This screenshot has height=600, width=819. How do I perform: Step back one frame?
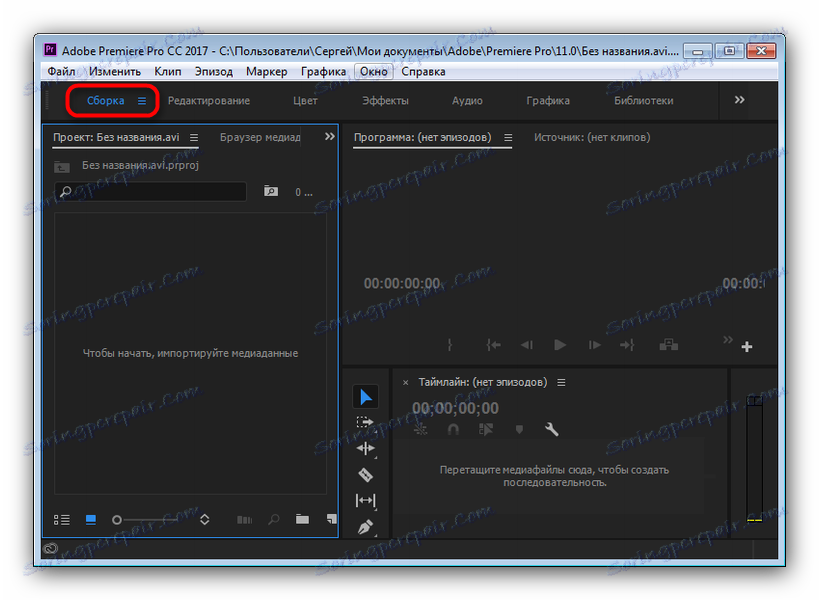pos(526,345)
